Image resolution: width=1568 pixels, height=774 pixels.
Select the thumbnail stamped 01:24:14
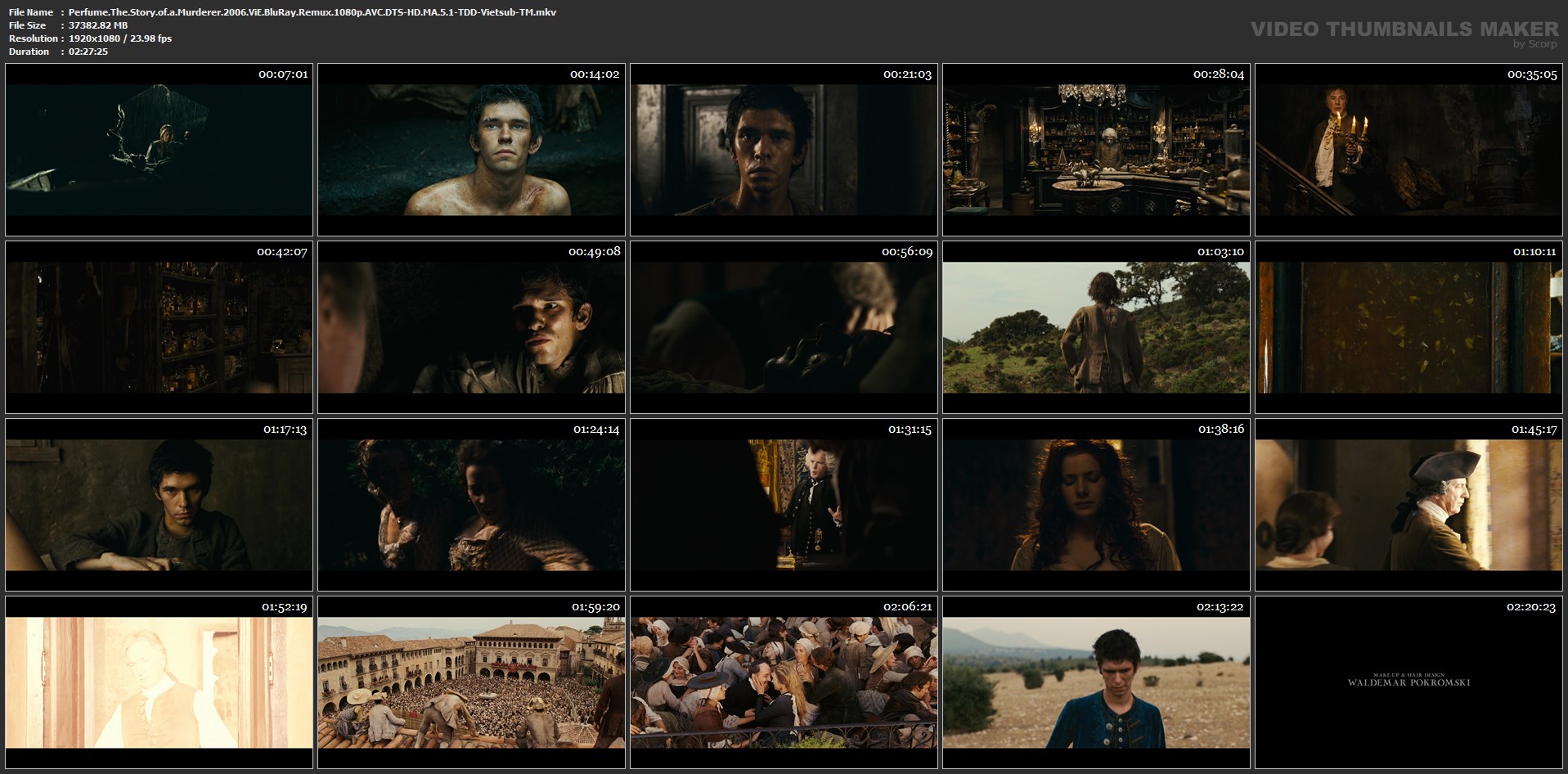pyautogui.click(x=471, y=505)
